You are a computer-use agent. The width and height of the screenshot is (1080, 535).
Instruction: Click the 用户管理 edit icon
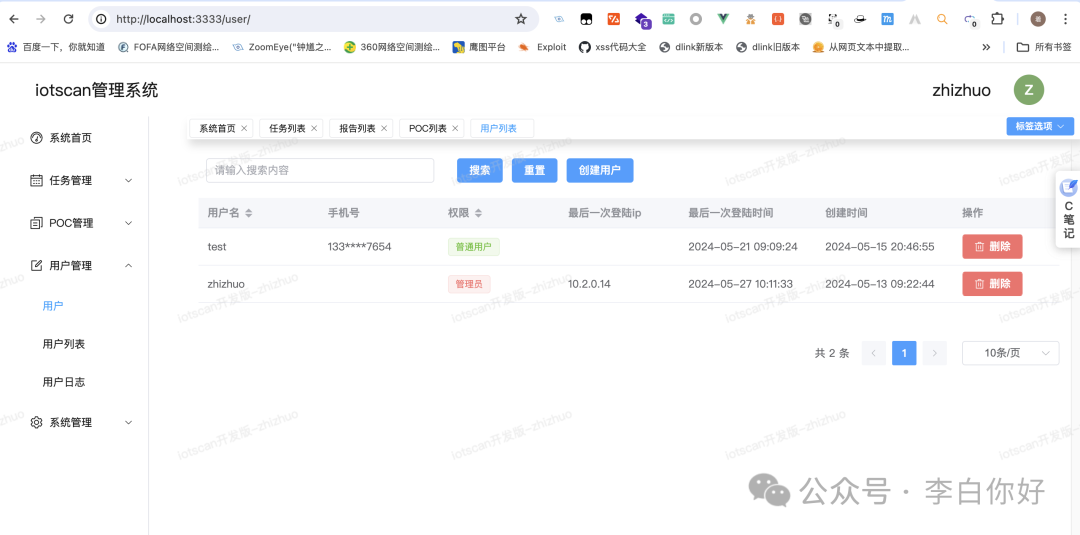37,266
